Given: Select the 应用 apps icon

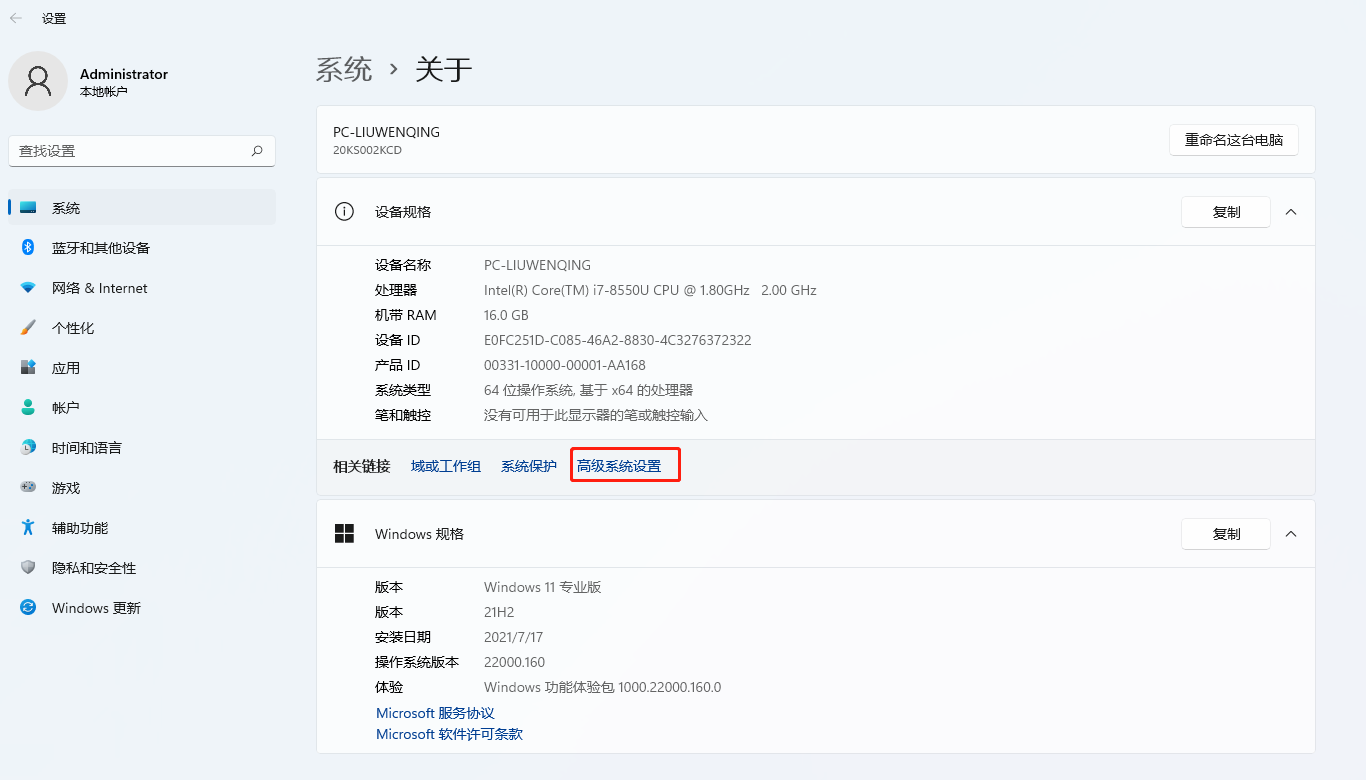Looking at the screenshot, I should coord(28,368).
